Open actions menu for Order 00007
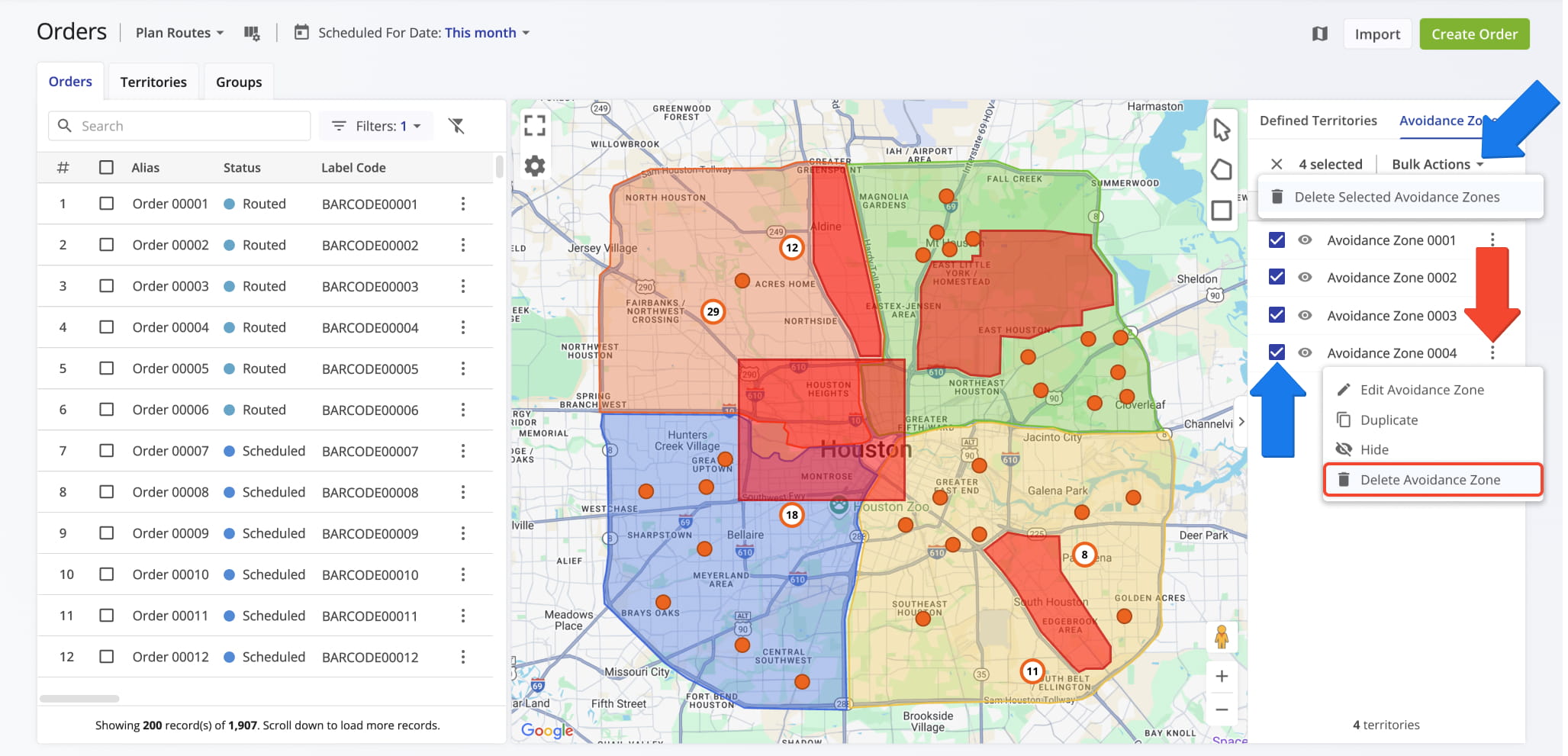1568x756 pixels. point(463,451)
